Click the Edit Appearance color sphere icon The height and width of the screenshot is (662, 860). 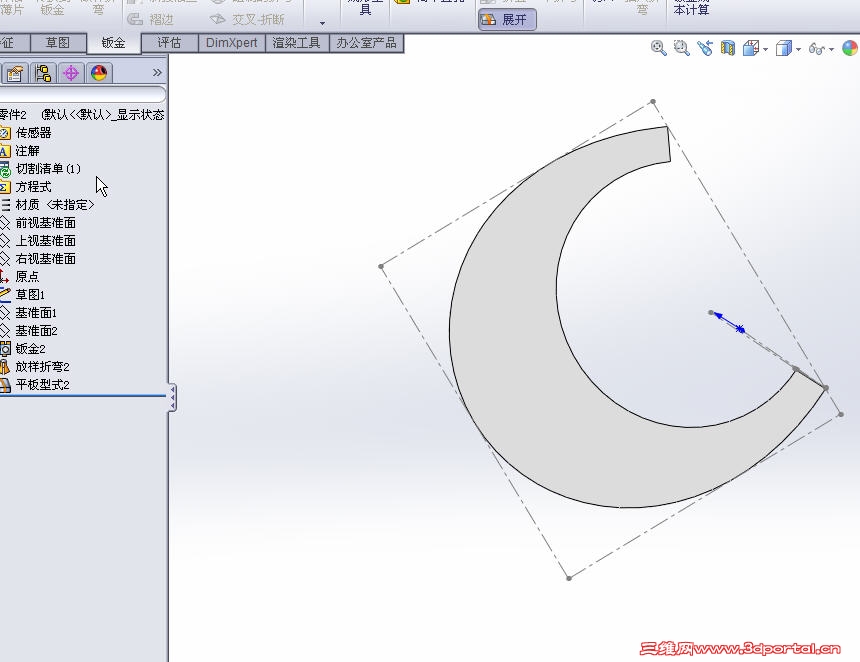pos(850,48)
